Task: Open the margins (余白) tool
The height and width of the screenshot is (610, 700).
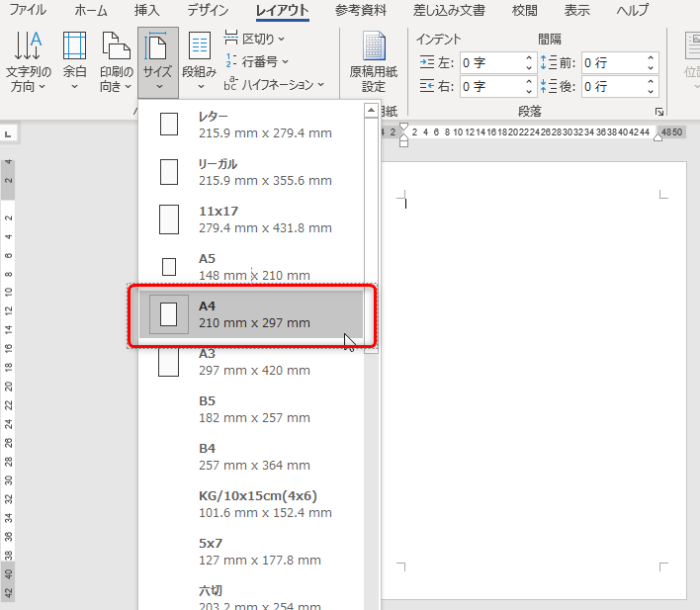Action: pos(74,60)
